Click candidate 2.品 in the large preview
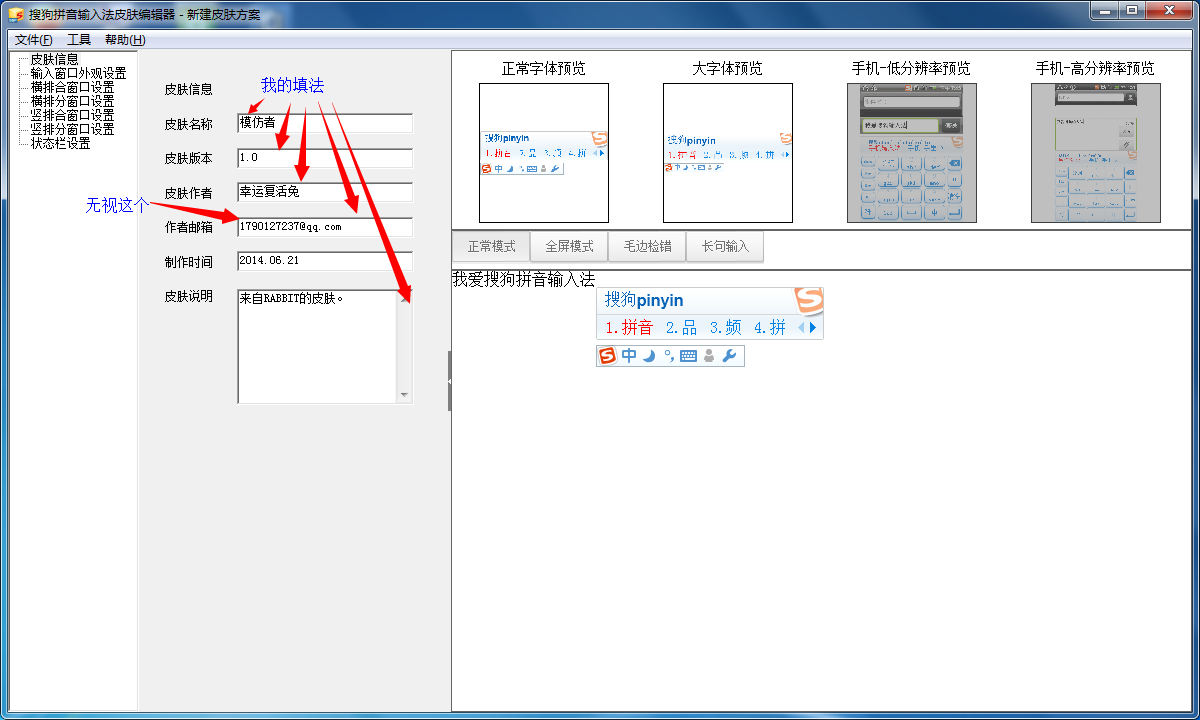Screen dimensions: 1200x720 click(x=682, y=327)
